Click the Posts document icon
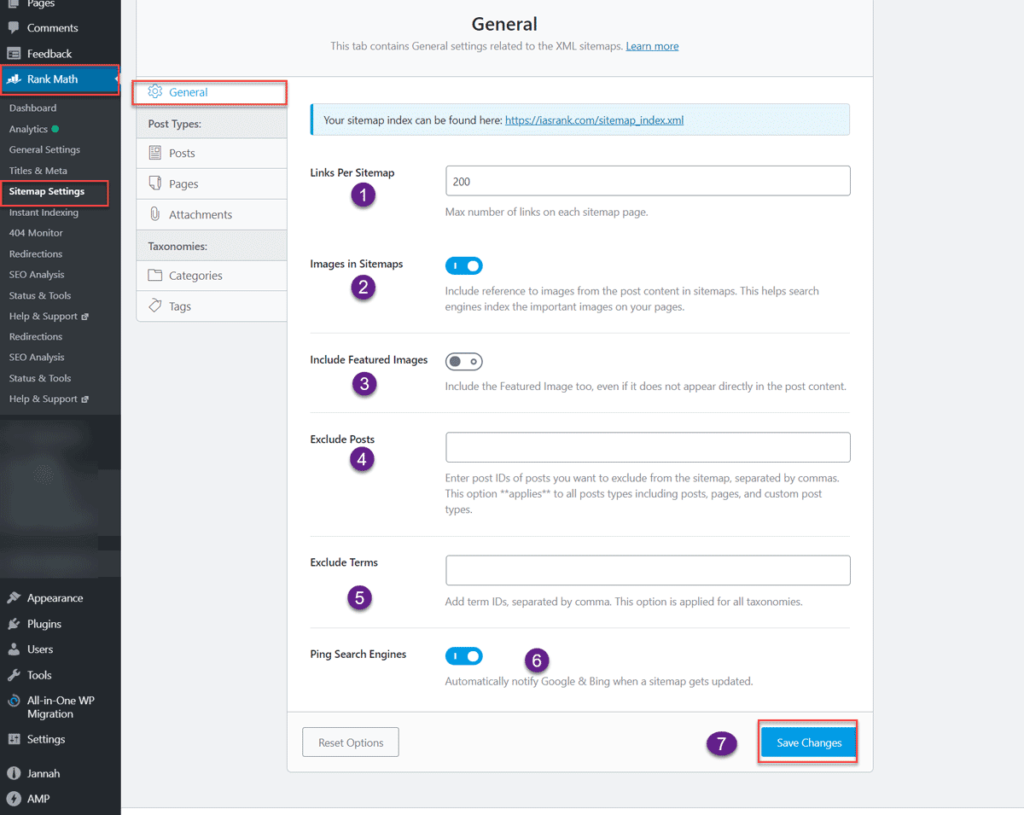Screen dimensions: 1024x815 pyautogui.click(x=155, y=153)
